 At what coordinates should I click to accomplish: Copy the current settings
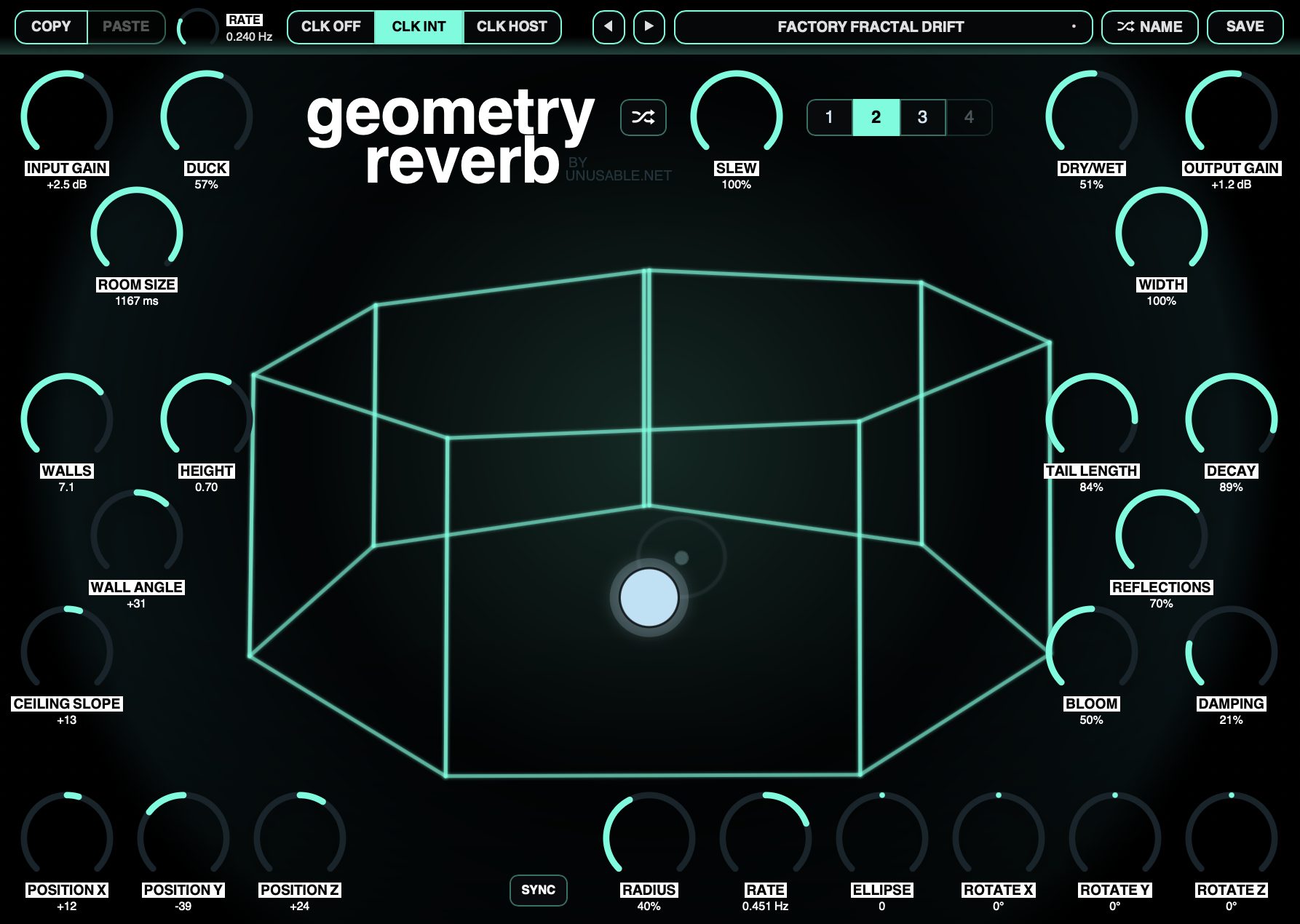51,27
